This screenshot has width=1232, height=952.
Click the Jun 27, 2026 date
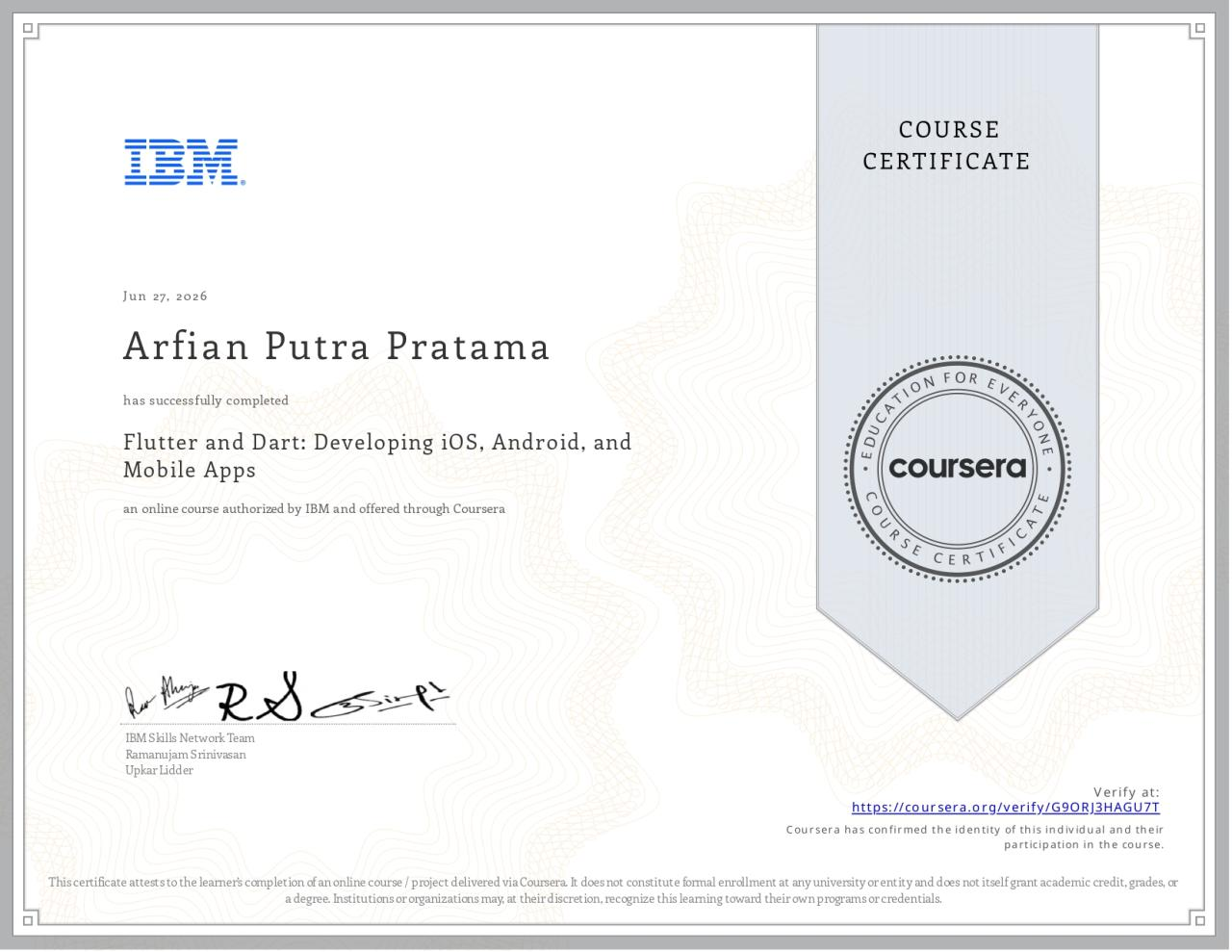point(166,296)
